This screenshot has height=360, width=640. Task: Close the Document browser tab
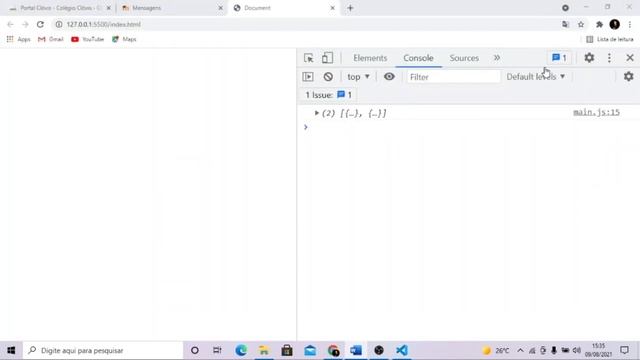332,8
